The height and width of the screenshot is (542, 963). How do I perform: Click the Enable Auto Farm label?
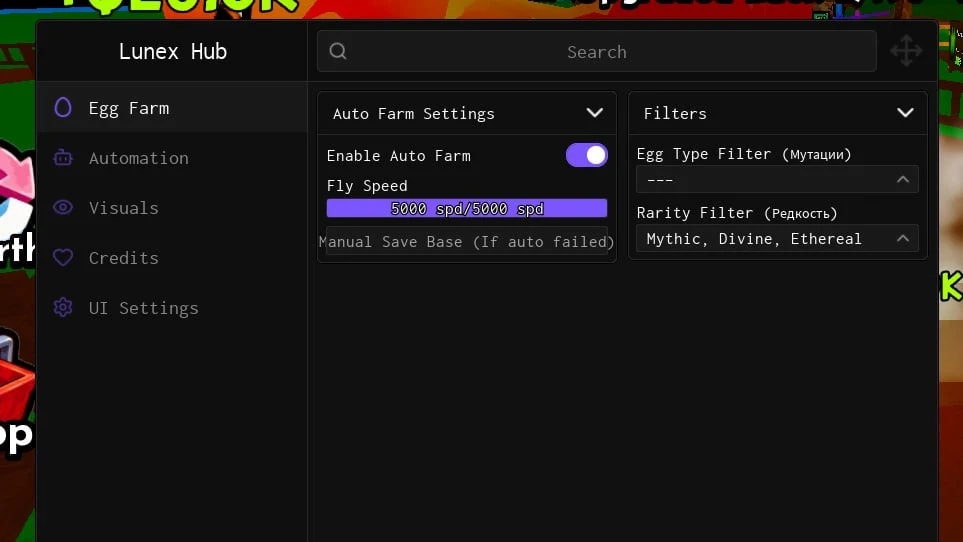coord(399,156)
